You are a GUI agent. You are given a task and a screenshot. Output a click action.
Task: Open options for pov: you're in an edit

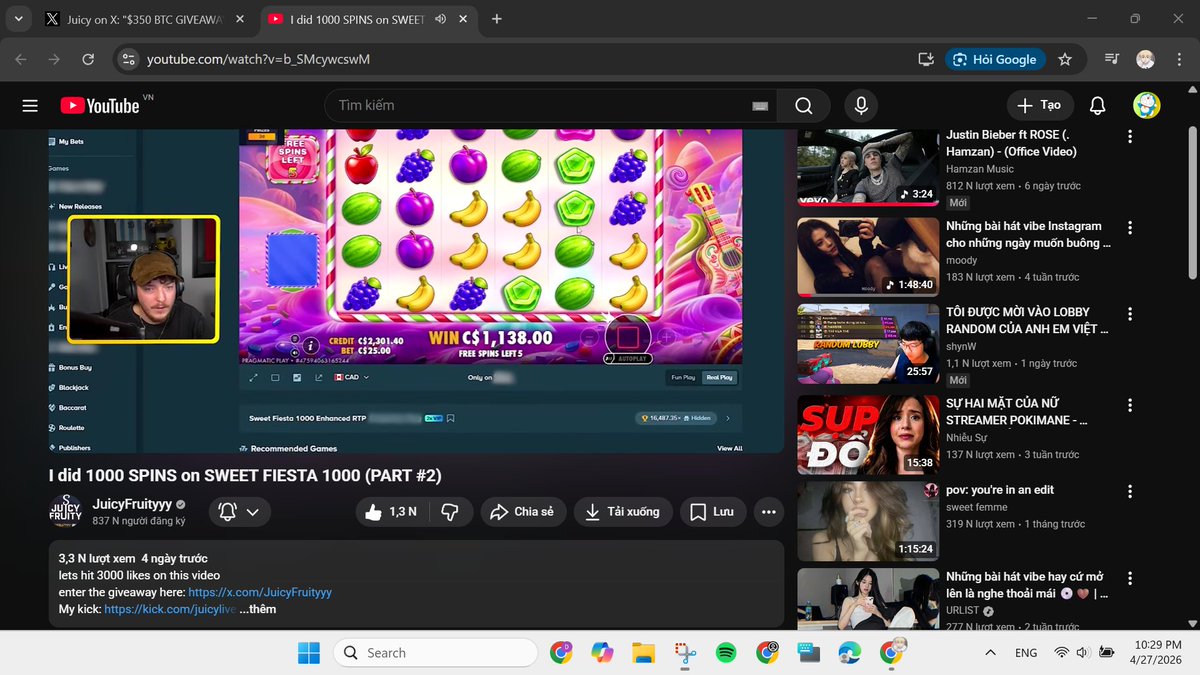coord(1130,491)
